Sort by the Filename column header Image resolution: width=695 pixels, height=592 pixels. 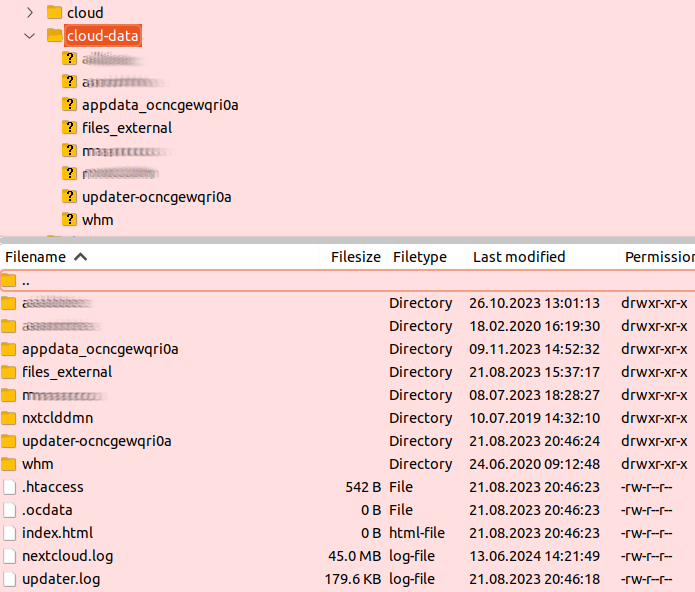click(36, 257)
